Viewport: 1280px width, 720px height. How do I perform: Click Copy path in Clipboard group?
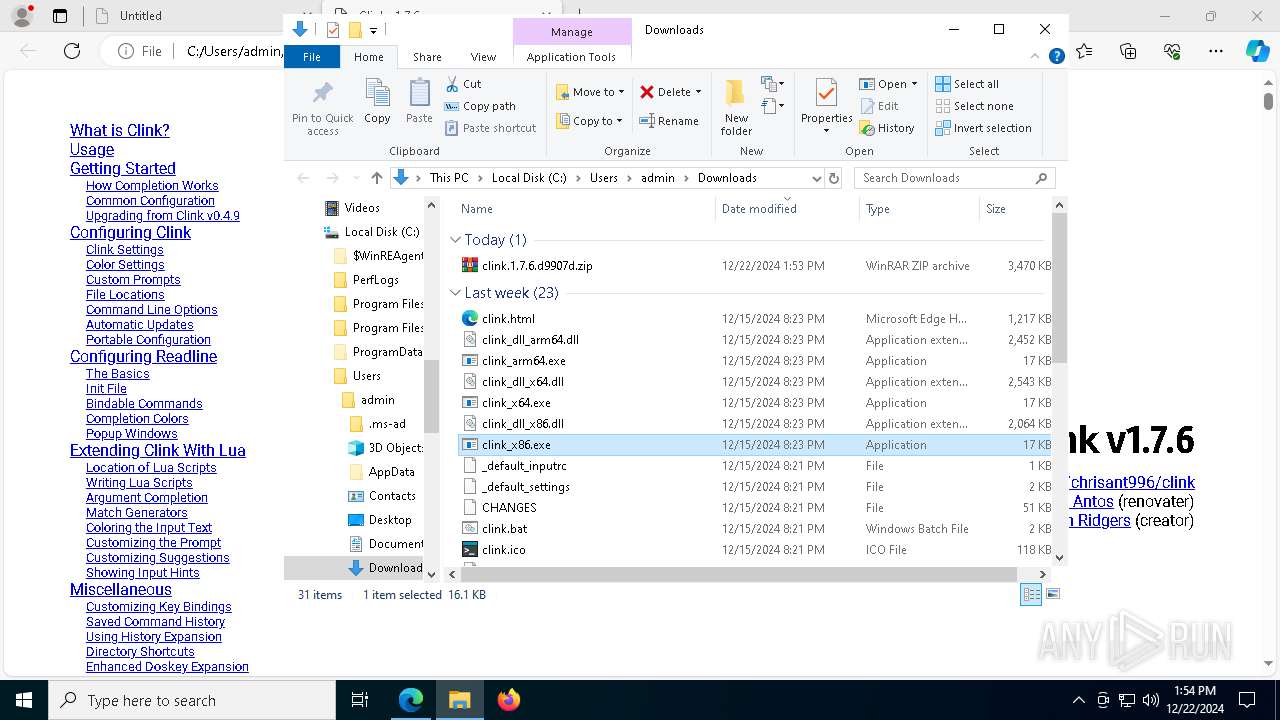click(480, 106)
